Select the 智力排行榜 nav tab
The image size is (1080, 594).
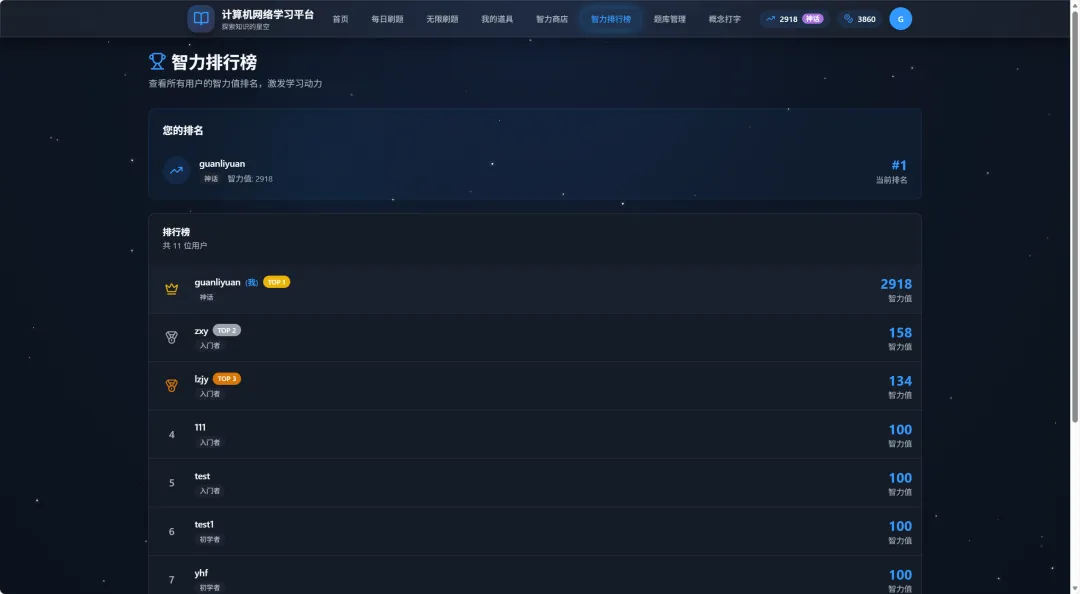pos(611,19)
